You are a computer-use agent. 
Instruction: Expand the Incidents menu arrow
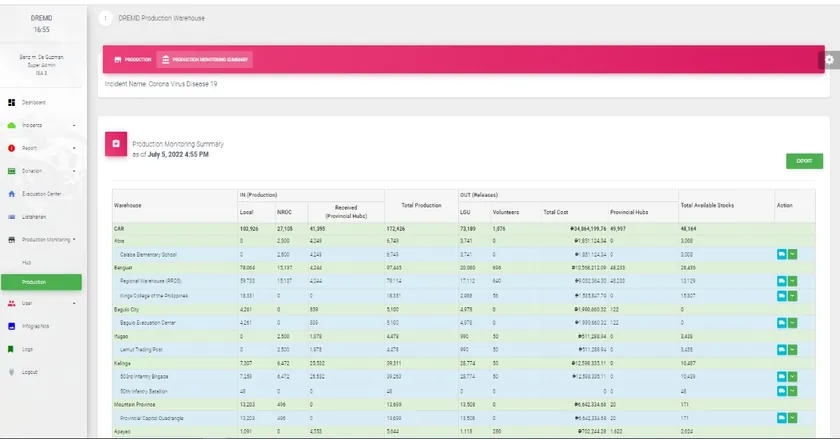click(74, 125)
